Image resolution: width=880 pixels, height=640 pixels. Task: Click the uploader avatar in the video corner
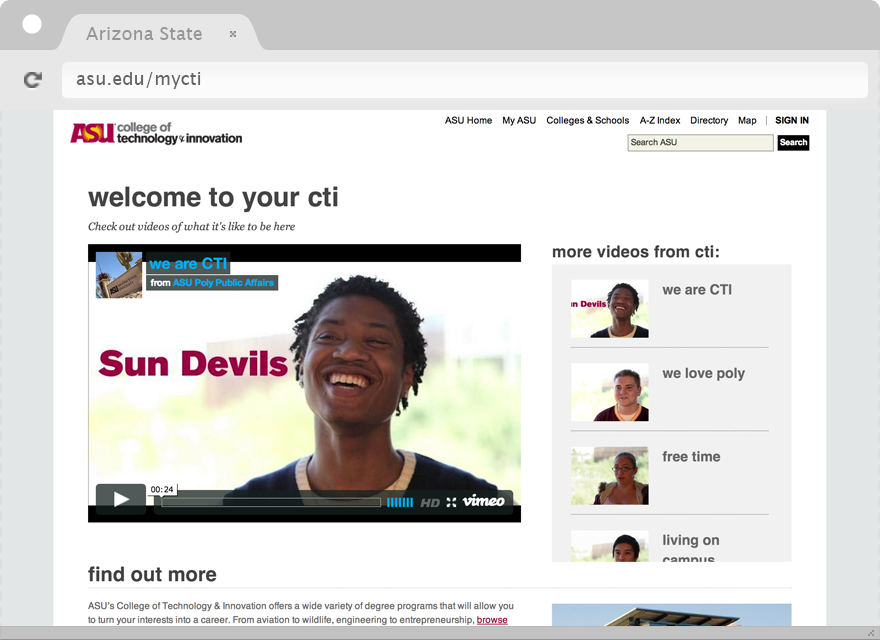point(119,275)
